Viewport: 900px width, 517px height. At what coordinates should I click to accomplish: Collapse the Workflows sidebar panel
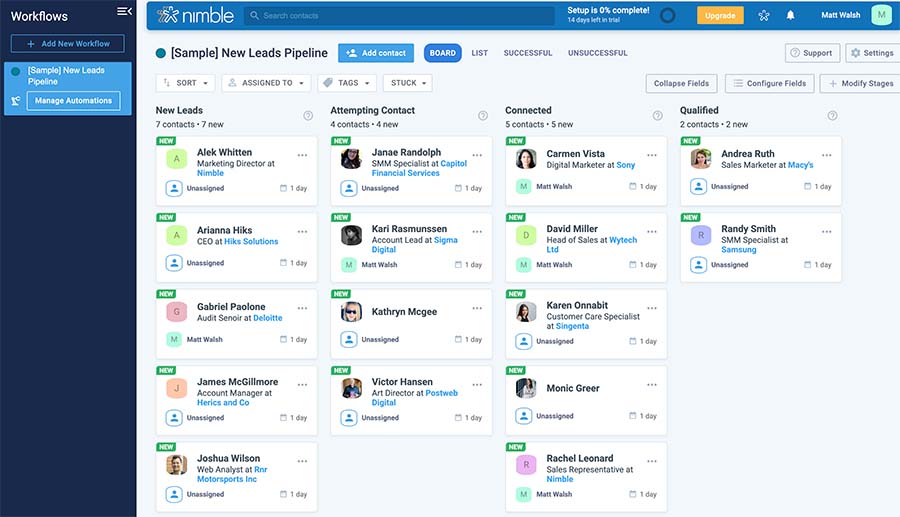pos(124,11)
